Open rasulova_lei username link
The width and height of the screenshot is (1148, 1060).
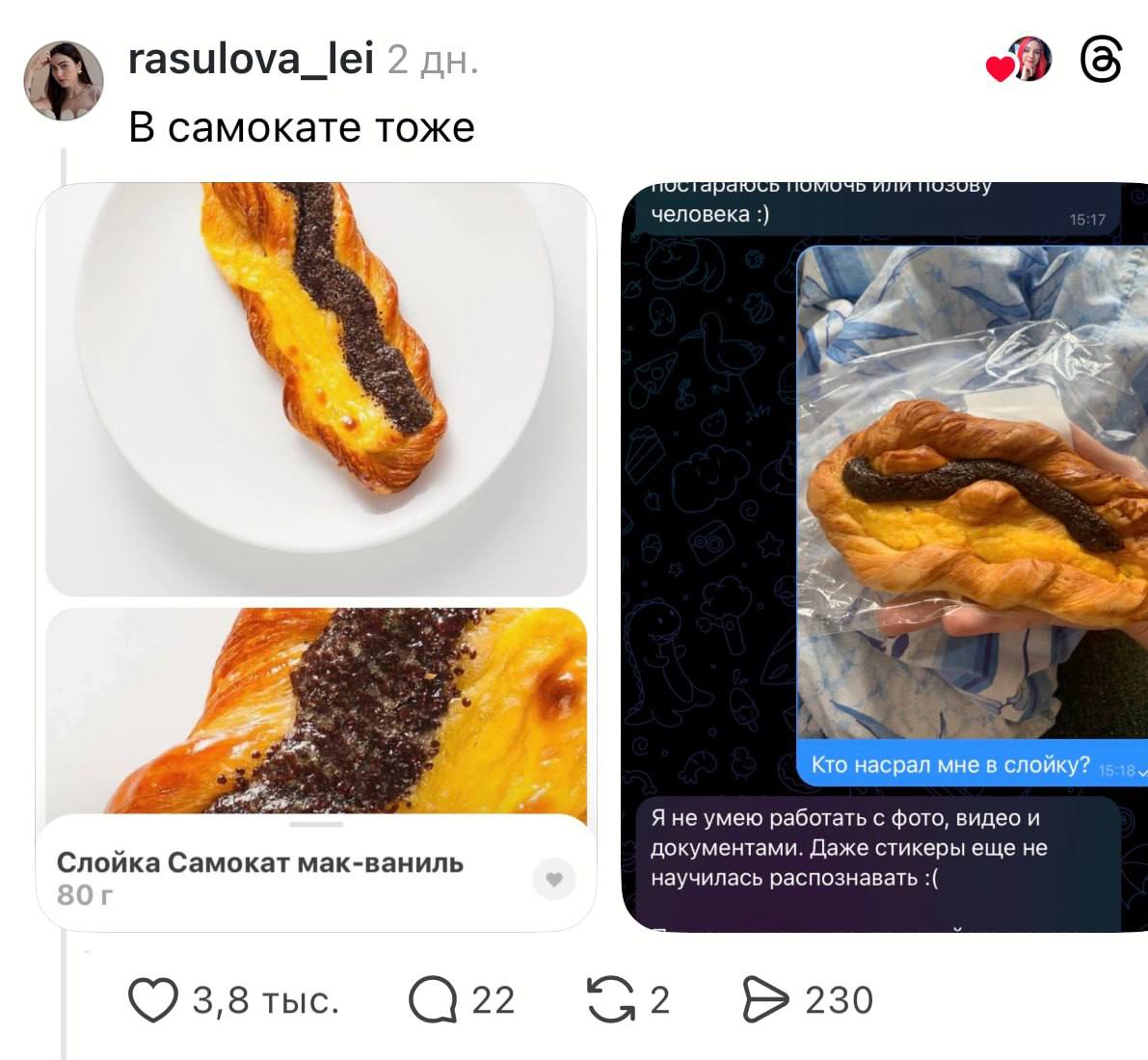coord(252,59)
